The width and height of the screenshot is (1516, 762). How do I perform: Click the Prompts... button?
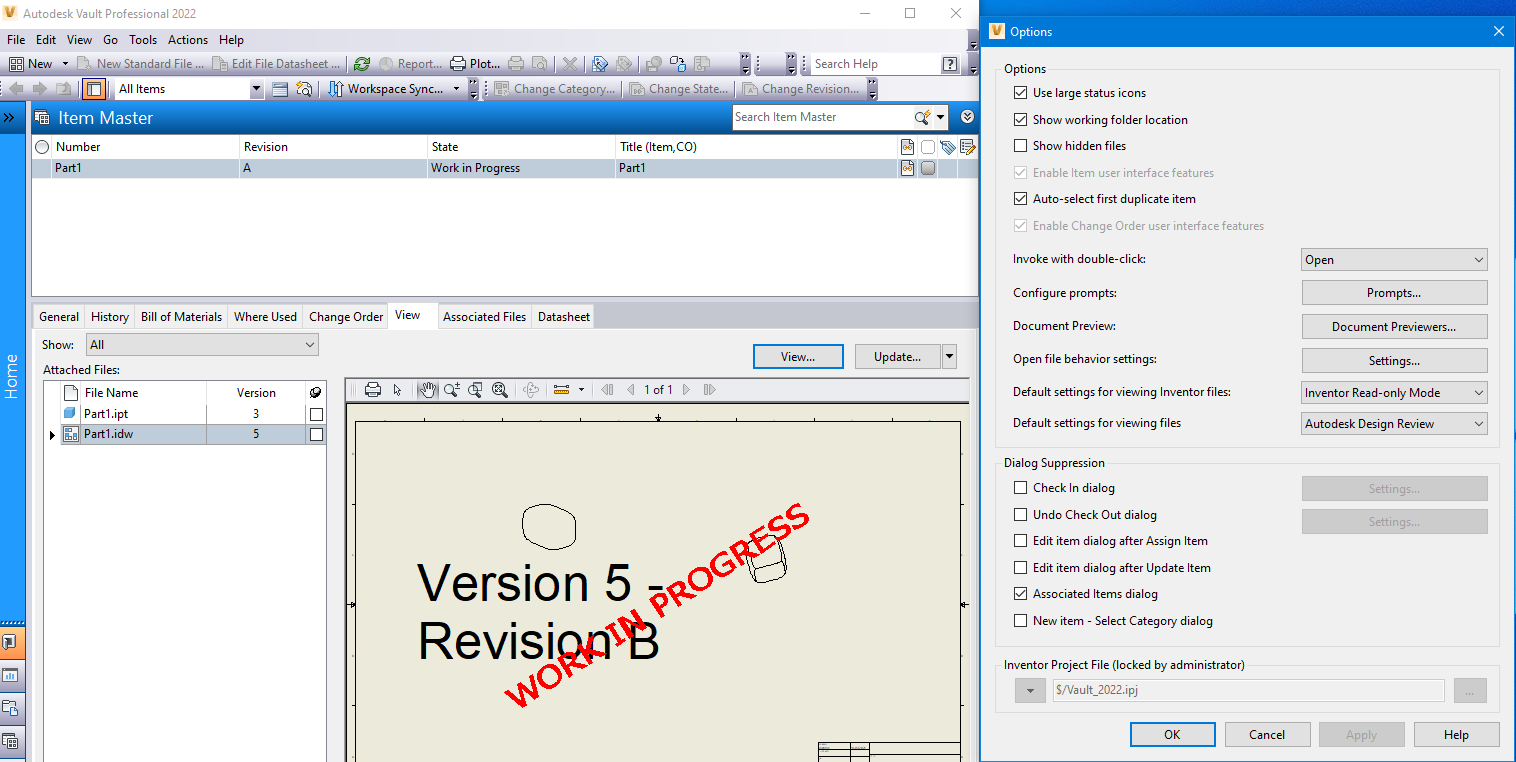point(1394,293)
